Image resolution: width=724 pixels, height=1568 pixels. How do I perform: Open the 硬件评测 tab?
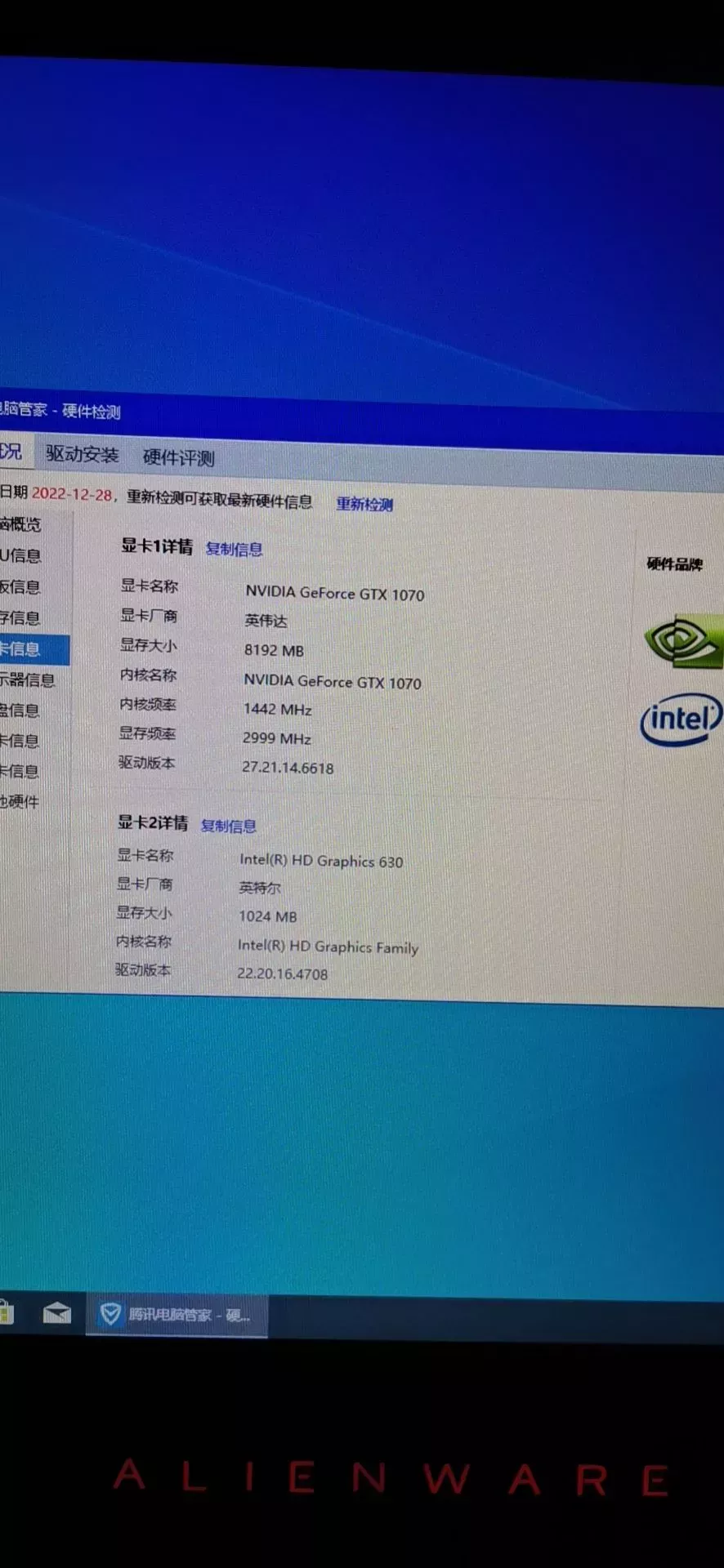(178, 457)
